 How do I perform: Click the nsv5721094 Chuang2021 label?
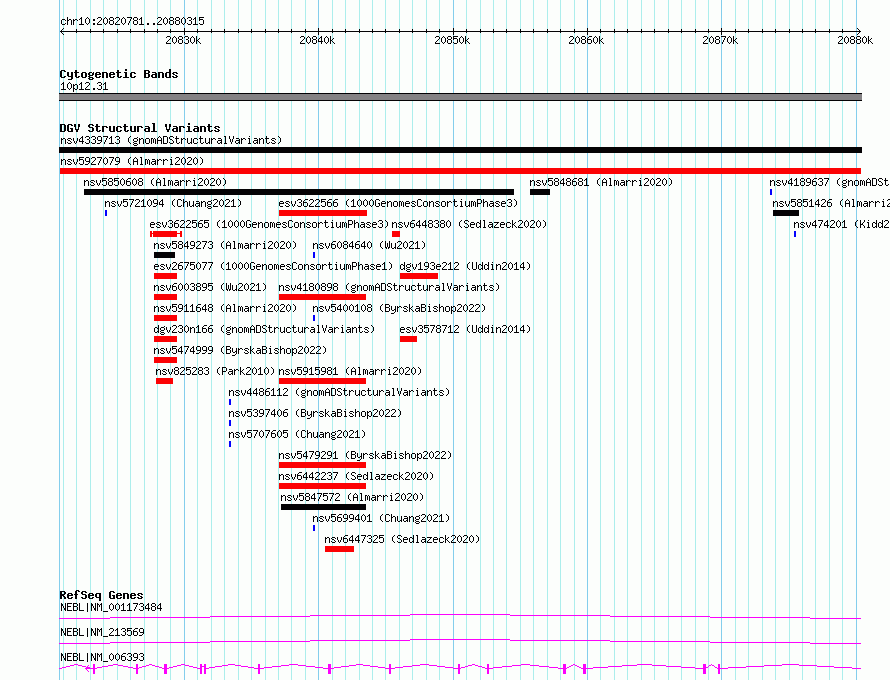click(173, 203)
